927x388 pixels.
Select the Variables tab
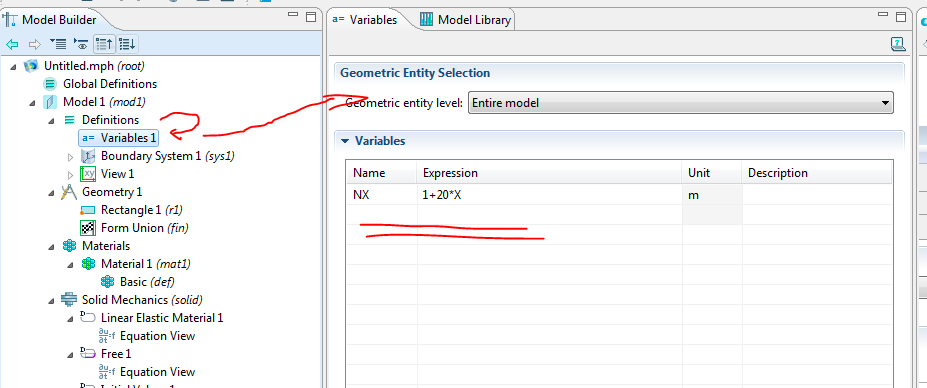click(364, 20)
